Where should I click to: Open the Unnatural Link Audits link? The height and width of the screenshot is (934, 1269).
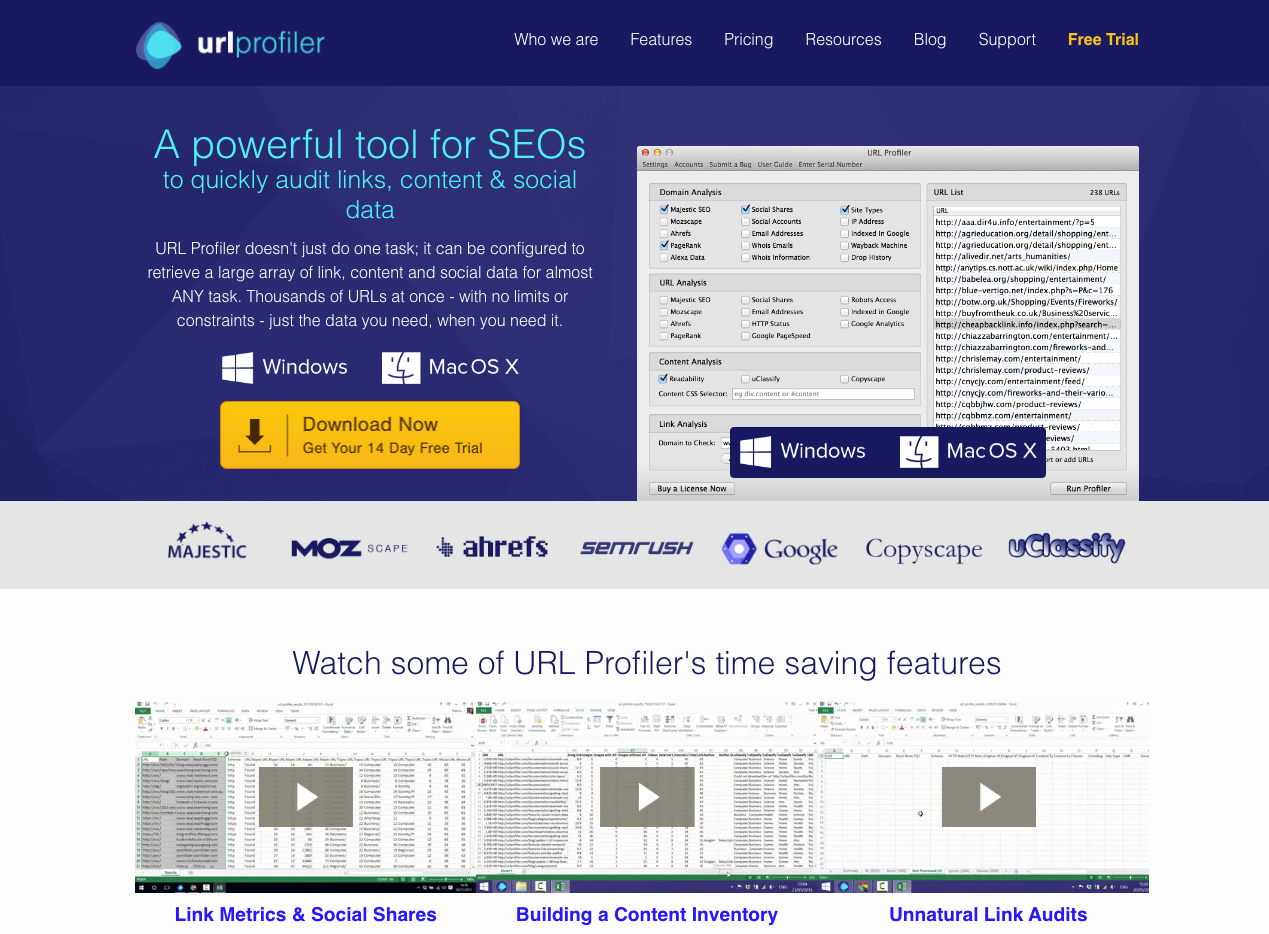[x=988, y=914]
